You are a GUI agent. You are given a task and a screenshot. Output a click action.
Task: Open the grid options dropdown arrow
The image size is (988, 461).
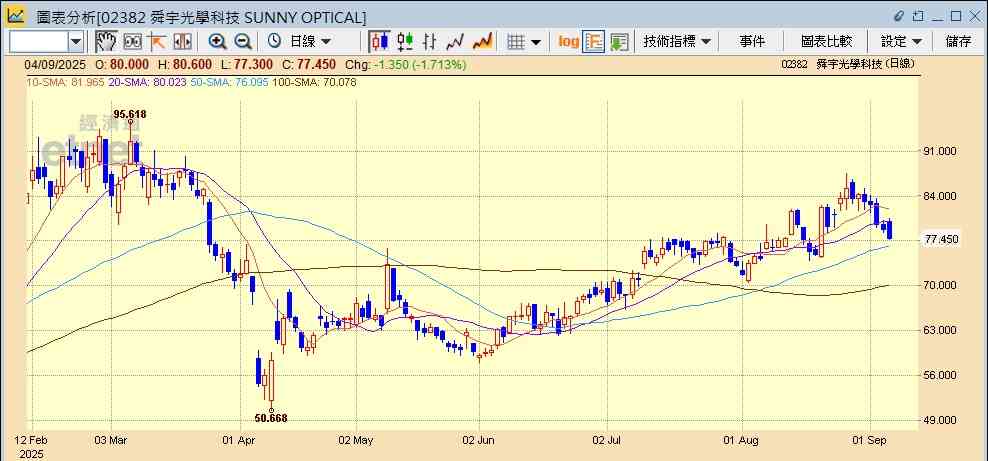[x=536, y=42]
